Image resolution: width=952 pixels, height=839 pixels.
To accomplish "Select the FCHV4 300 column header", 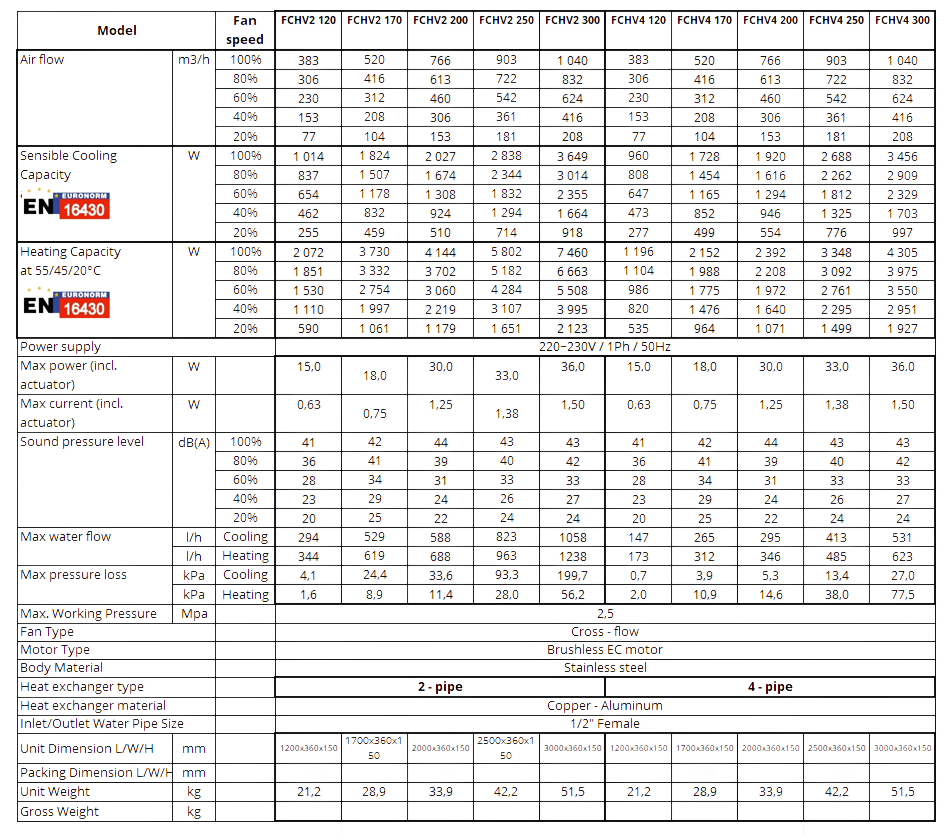I will [903, 20].
